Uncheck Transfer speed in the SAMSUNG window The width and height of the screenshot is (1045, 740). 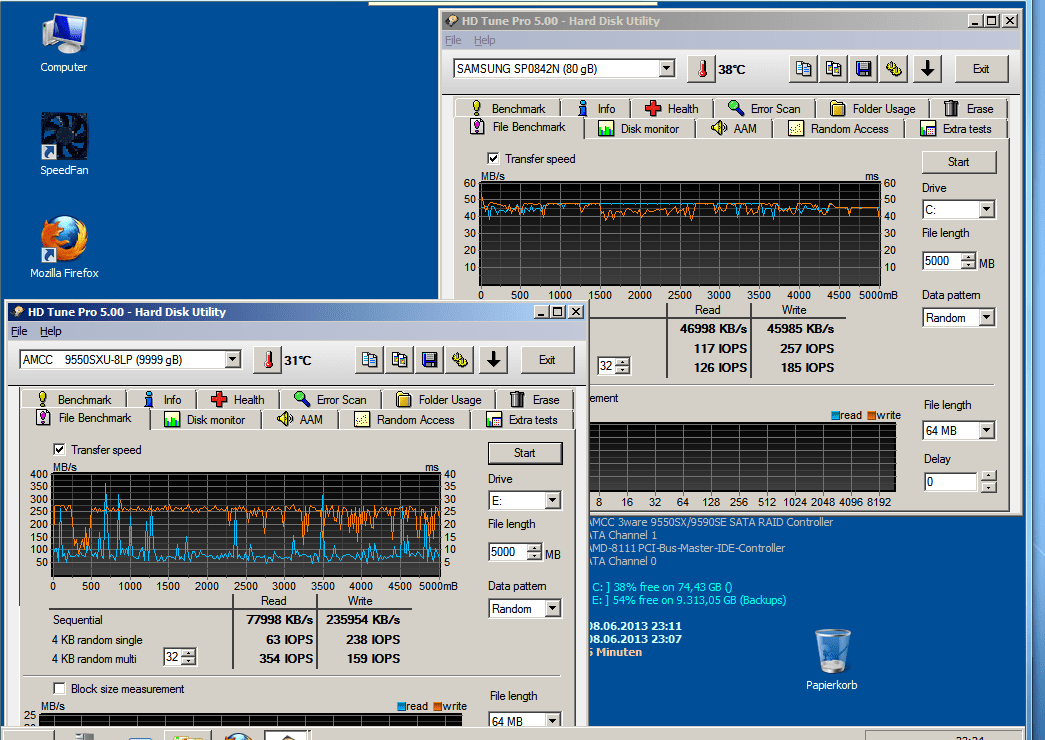tap(493, 159)
